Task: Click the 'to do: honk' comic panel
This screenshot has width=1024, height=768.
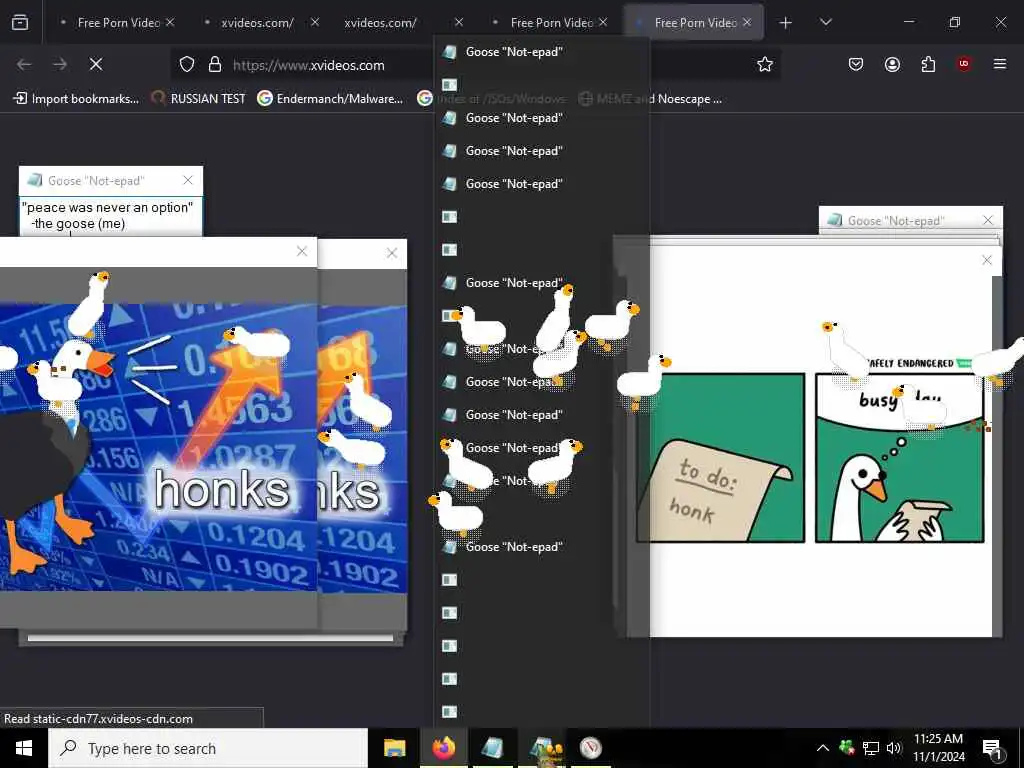Action: (x=720, y=458)
